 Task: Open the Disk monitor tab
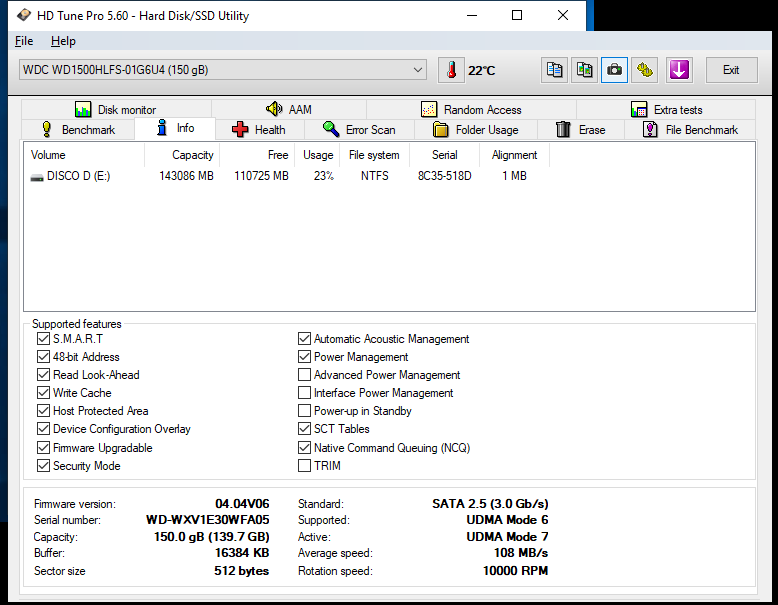coord(116,109)
